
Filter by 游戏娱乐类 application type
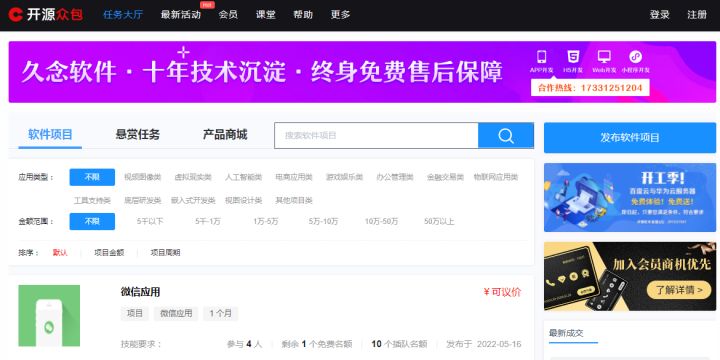[344, 177]
